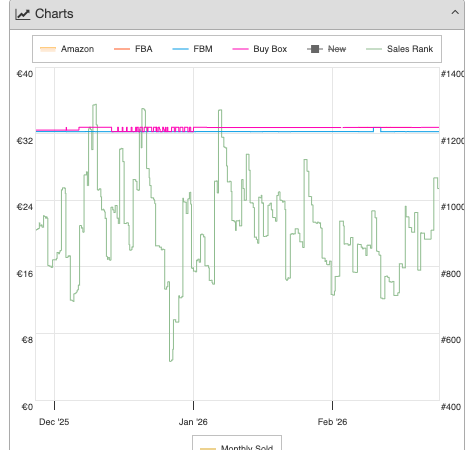Image resolution: width=474 pixels, height=450 pixels.
Task: Click the Jan '26 axis label
Action: tap(193, 422)
